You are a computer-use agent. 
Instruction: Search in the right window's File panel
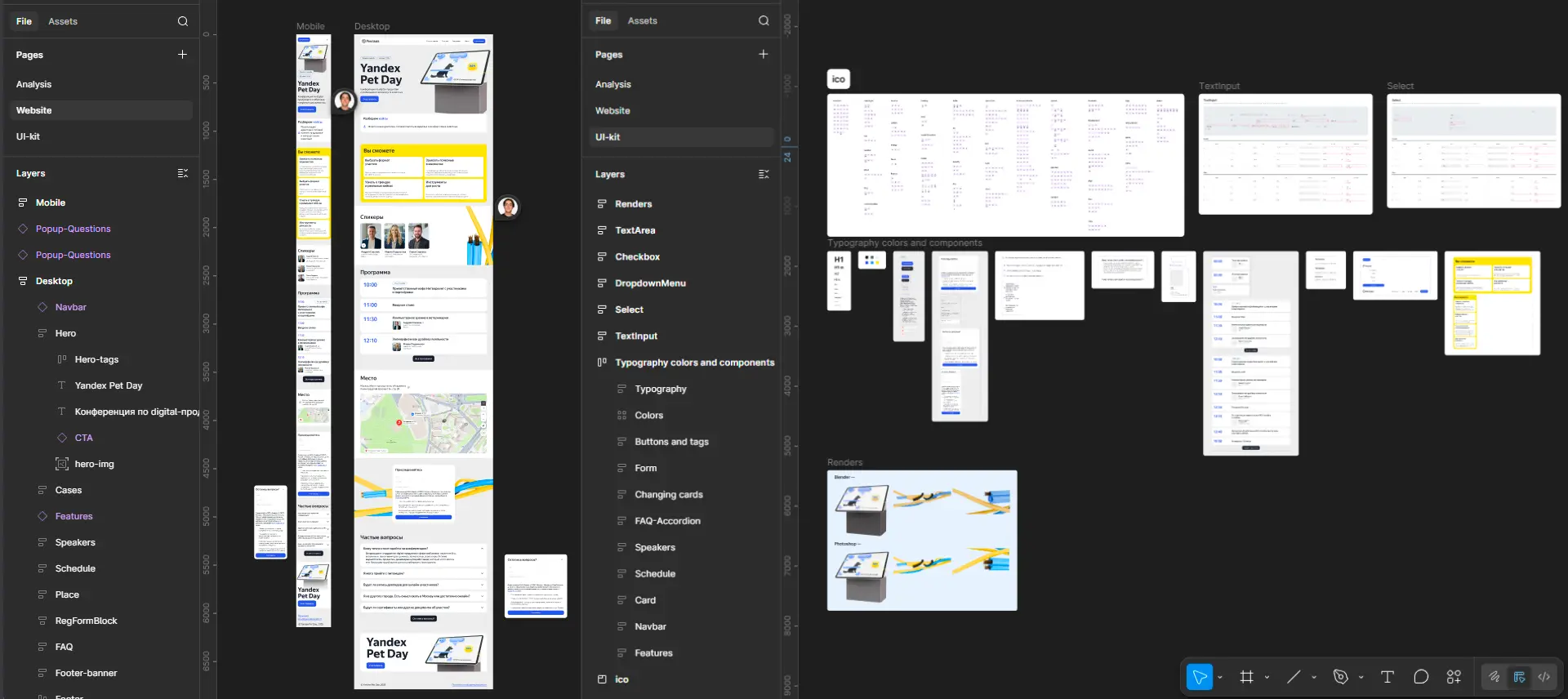764,20
